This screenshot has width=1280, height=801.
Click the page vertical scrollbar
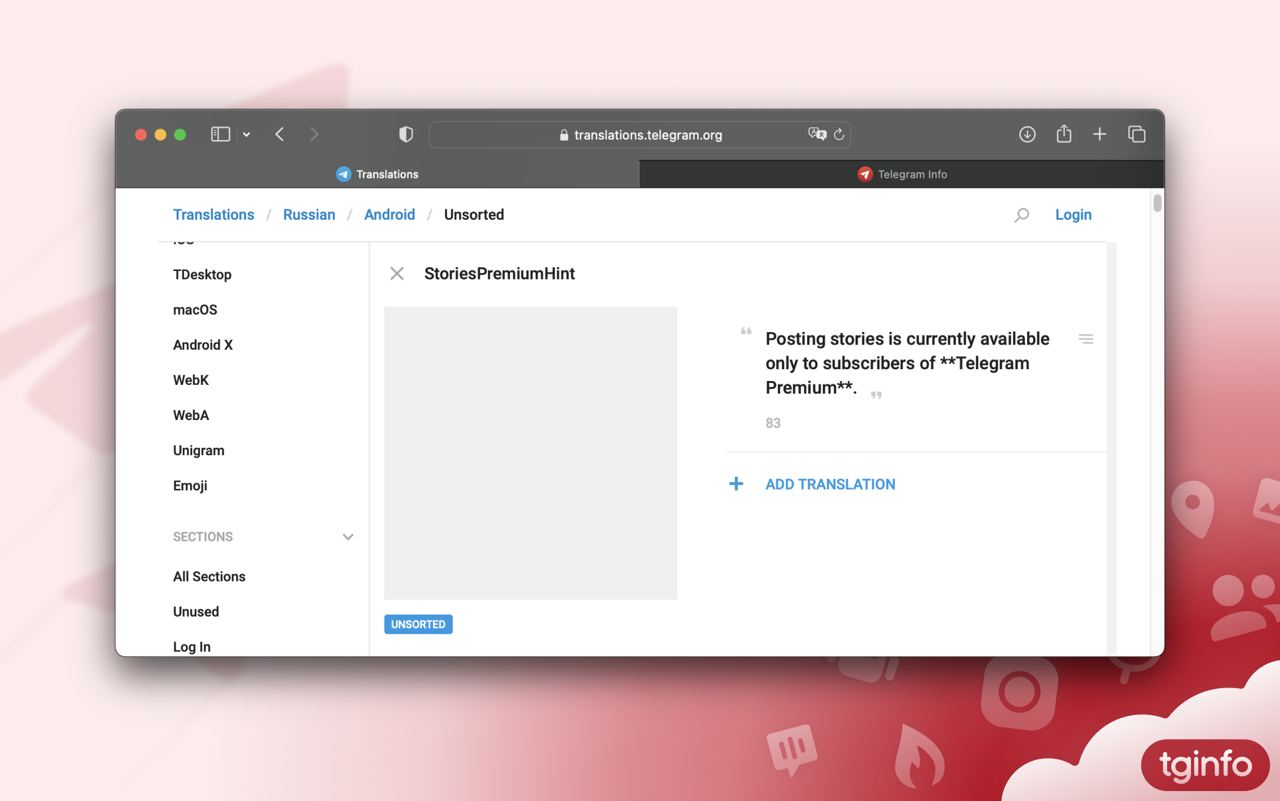coord(1158,204)
